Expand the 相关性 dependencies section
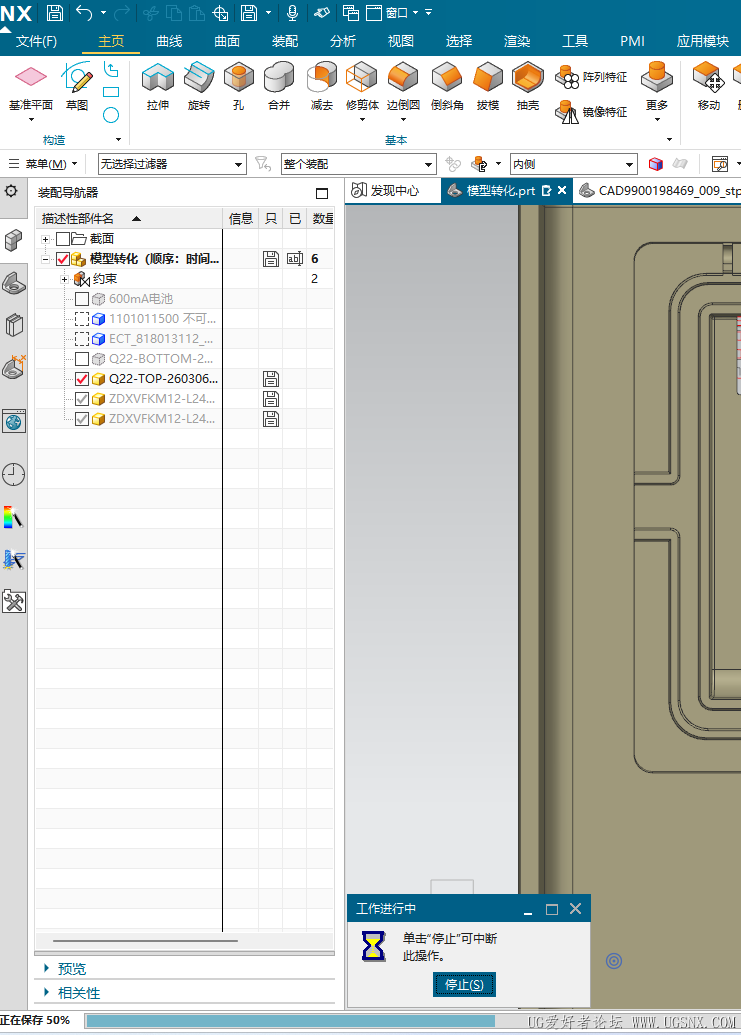 78,993
